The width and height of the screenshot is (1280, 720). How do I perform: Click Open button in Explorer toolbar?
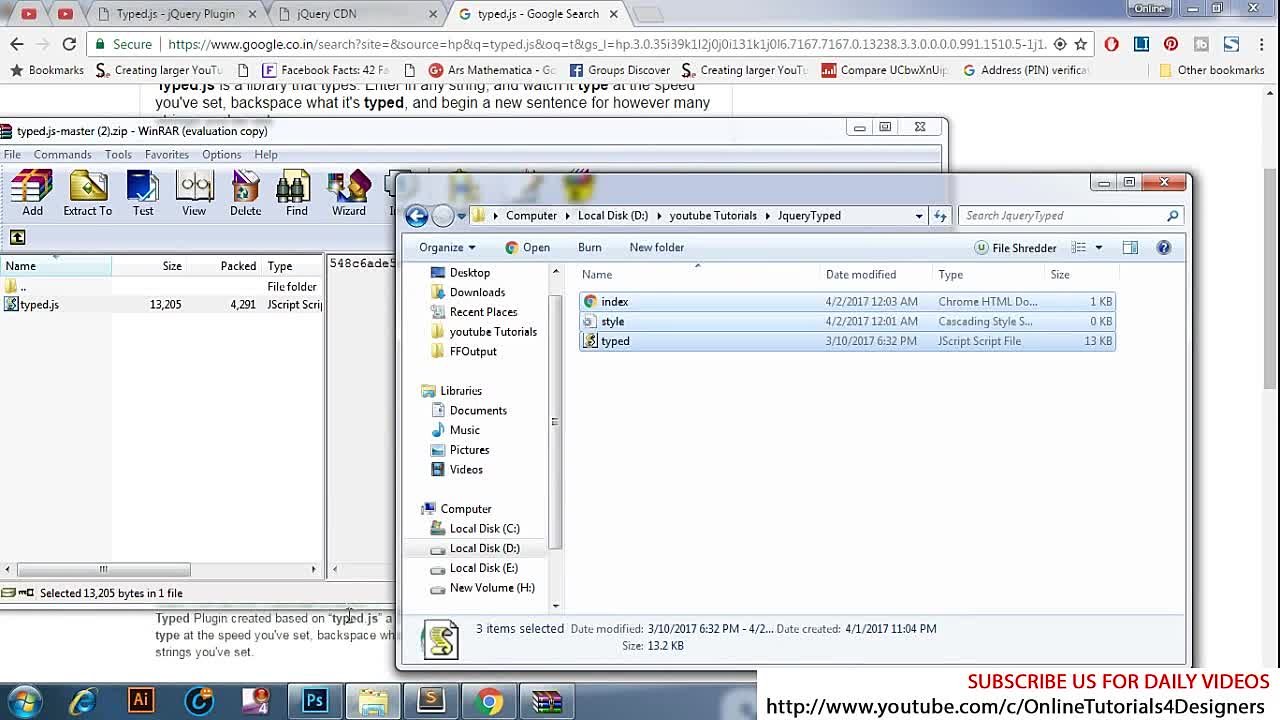[x=527, y=247]
